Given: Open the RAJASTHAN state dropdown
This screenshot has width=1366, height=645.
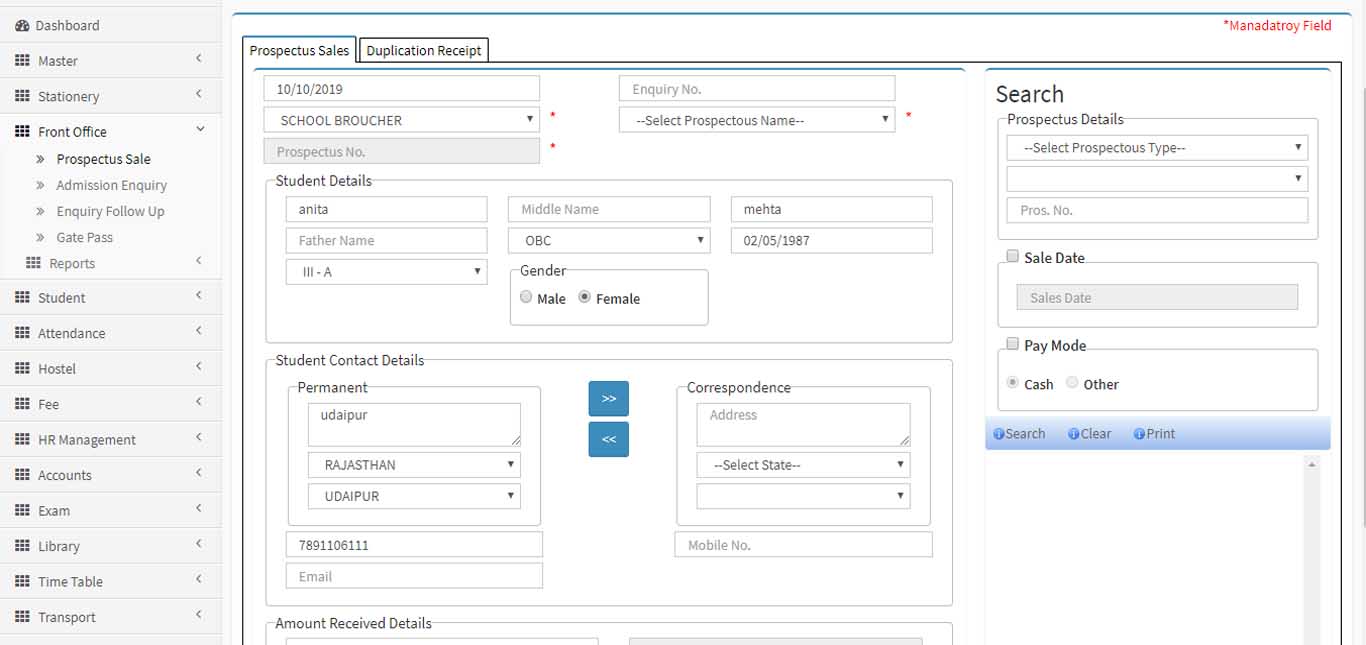Looking at the screenshot, I should [x=414, y=465].
